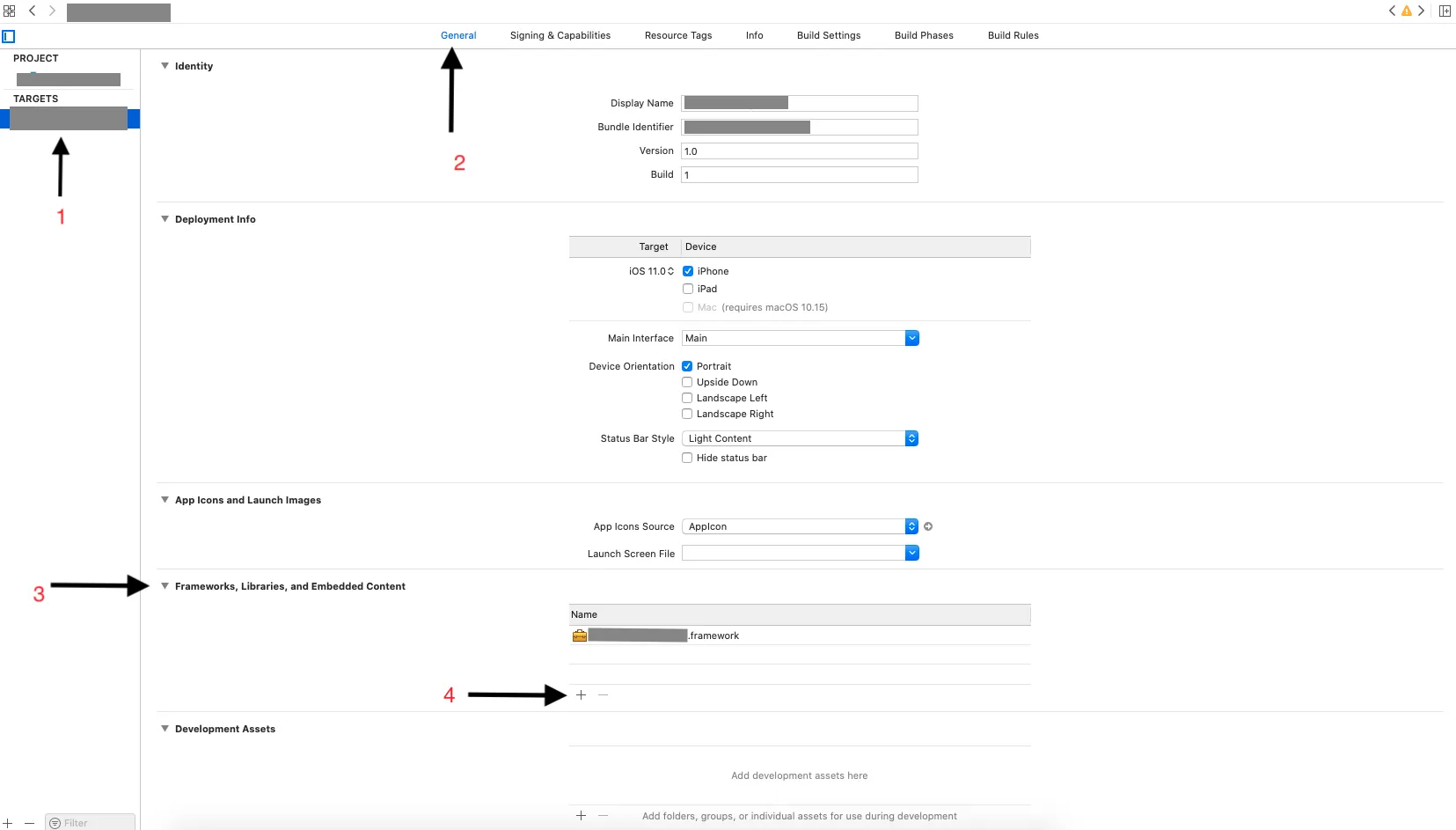Viewport: 1456px width, 830px height.
Task: Open the Status Bar Style dropdown
Action: coord(801,438)
